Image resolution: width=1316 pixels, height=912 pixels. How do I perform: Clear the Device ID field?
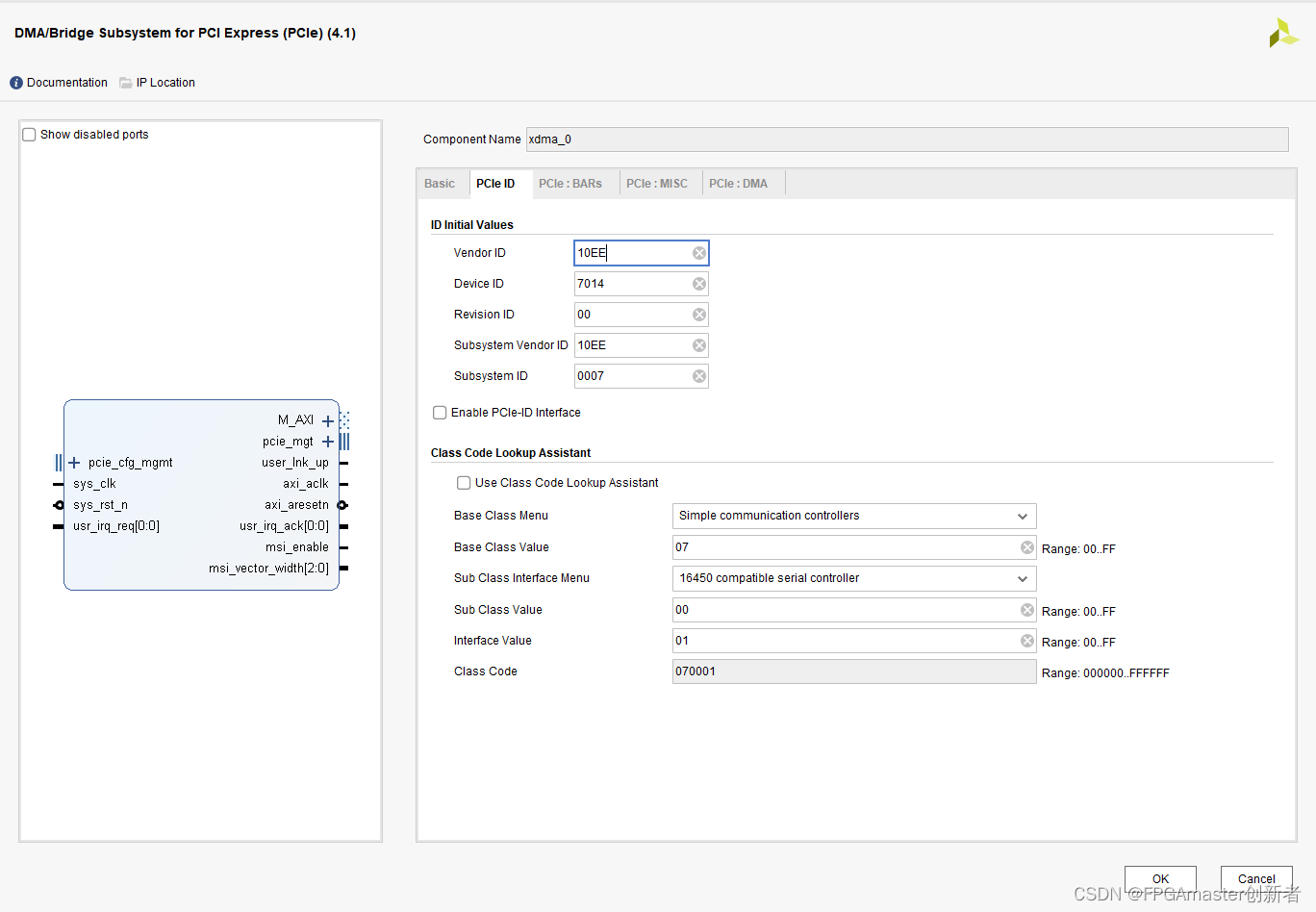[x=699, y=284]
